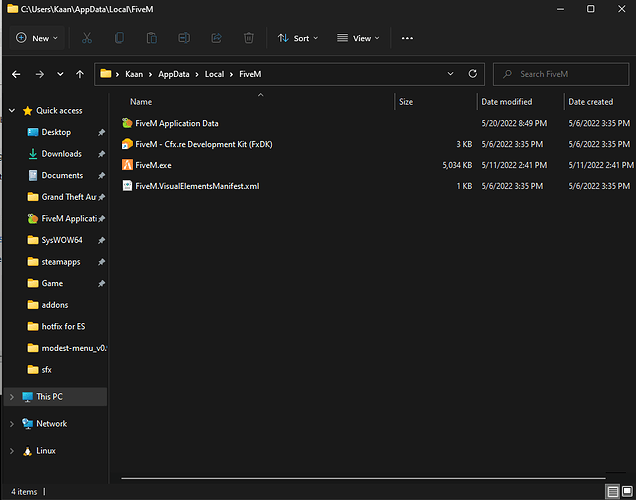Open recent locations dropdown arrow
The image size is (636, 500).
click(x=60, y=74)
